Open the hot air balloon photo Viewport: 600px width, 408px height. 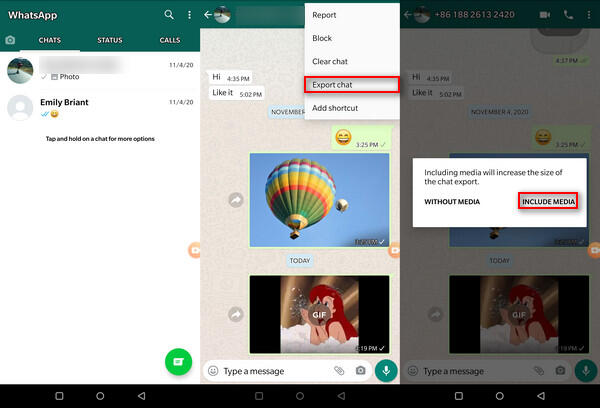(x=319, y=200)
